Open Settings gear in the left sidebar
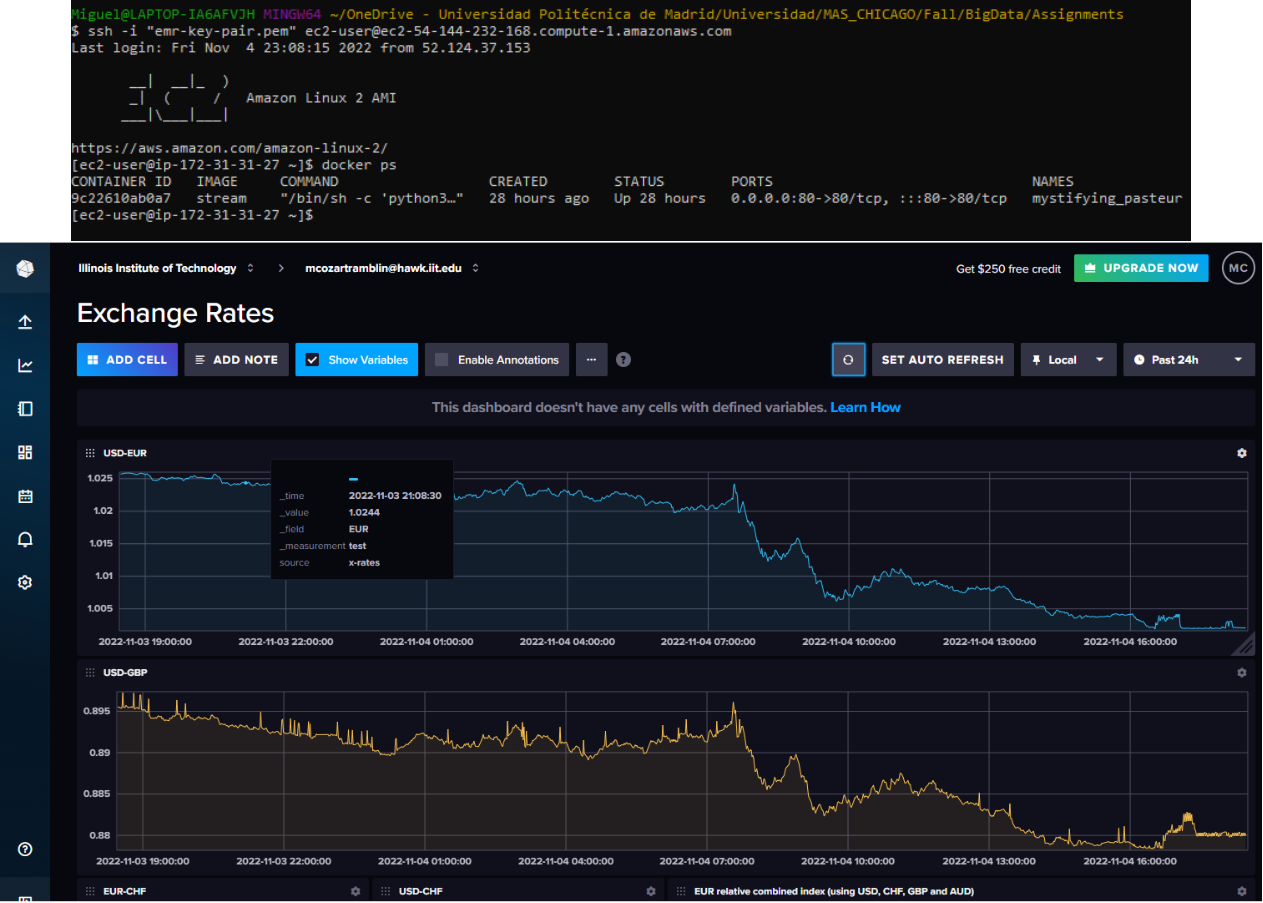1263x903 pixels. [25, 583]
